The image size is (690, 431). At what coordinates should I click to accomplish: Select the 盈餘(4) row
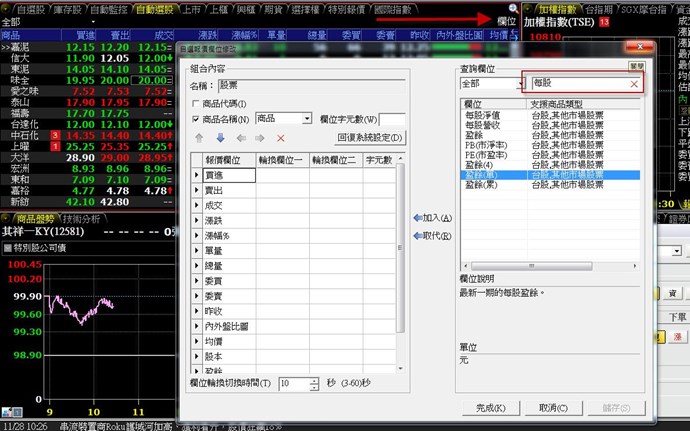click(x=550, y=165)
